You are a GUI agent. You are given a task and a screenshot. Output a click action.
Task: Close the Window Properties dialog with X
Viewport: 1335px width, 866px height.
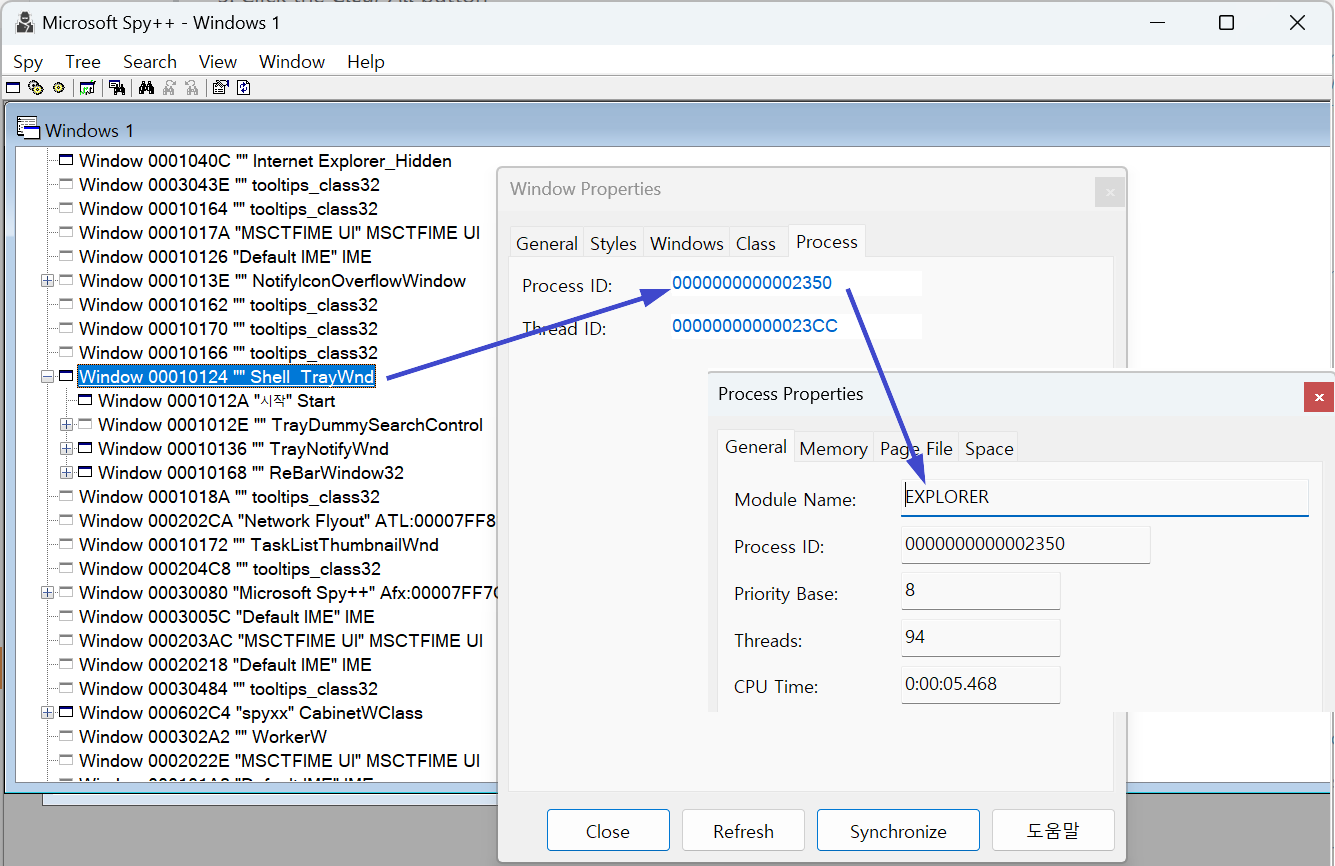point(1110,191)
